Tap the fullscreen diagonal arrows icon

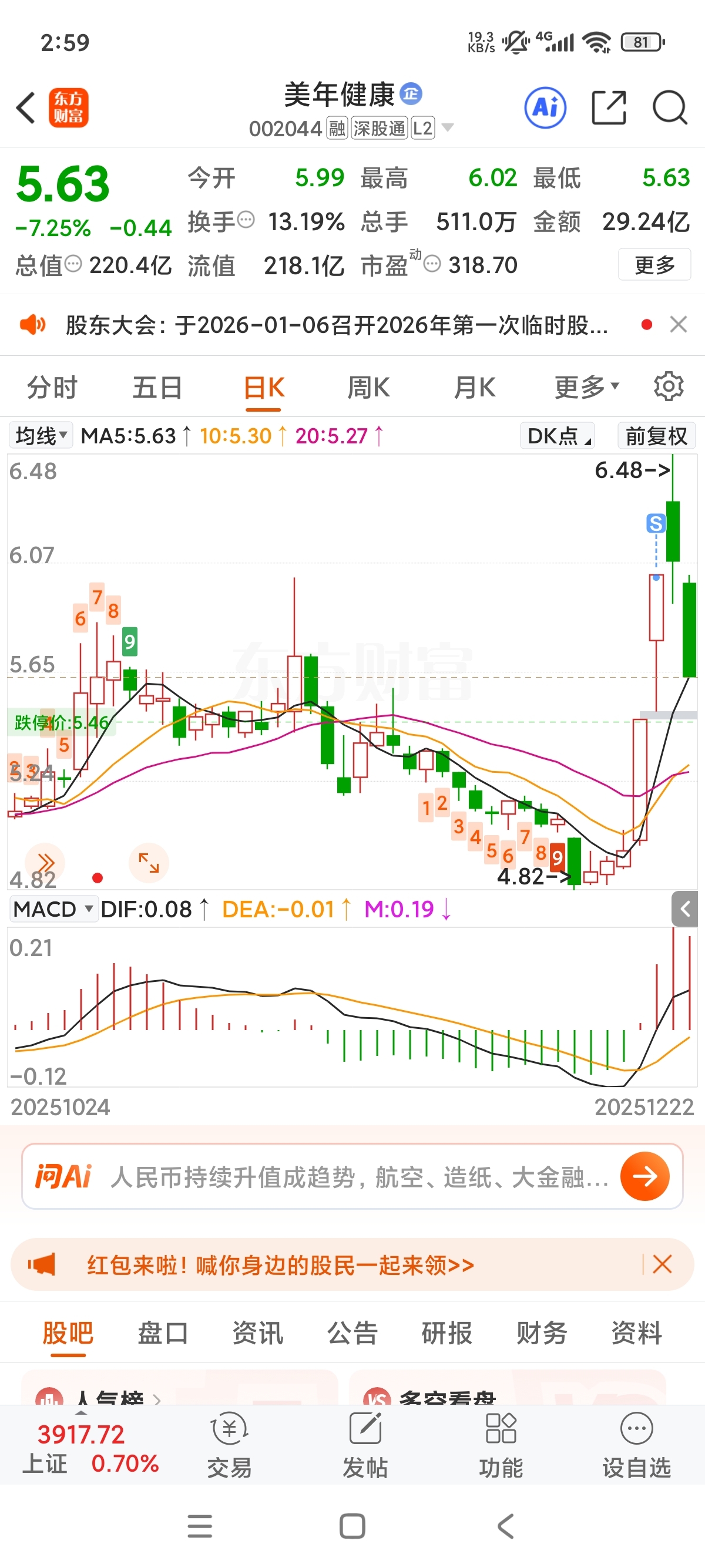pyautogui.click(x=149, y=863)
